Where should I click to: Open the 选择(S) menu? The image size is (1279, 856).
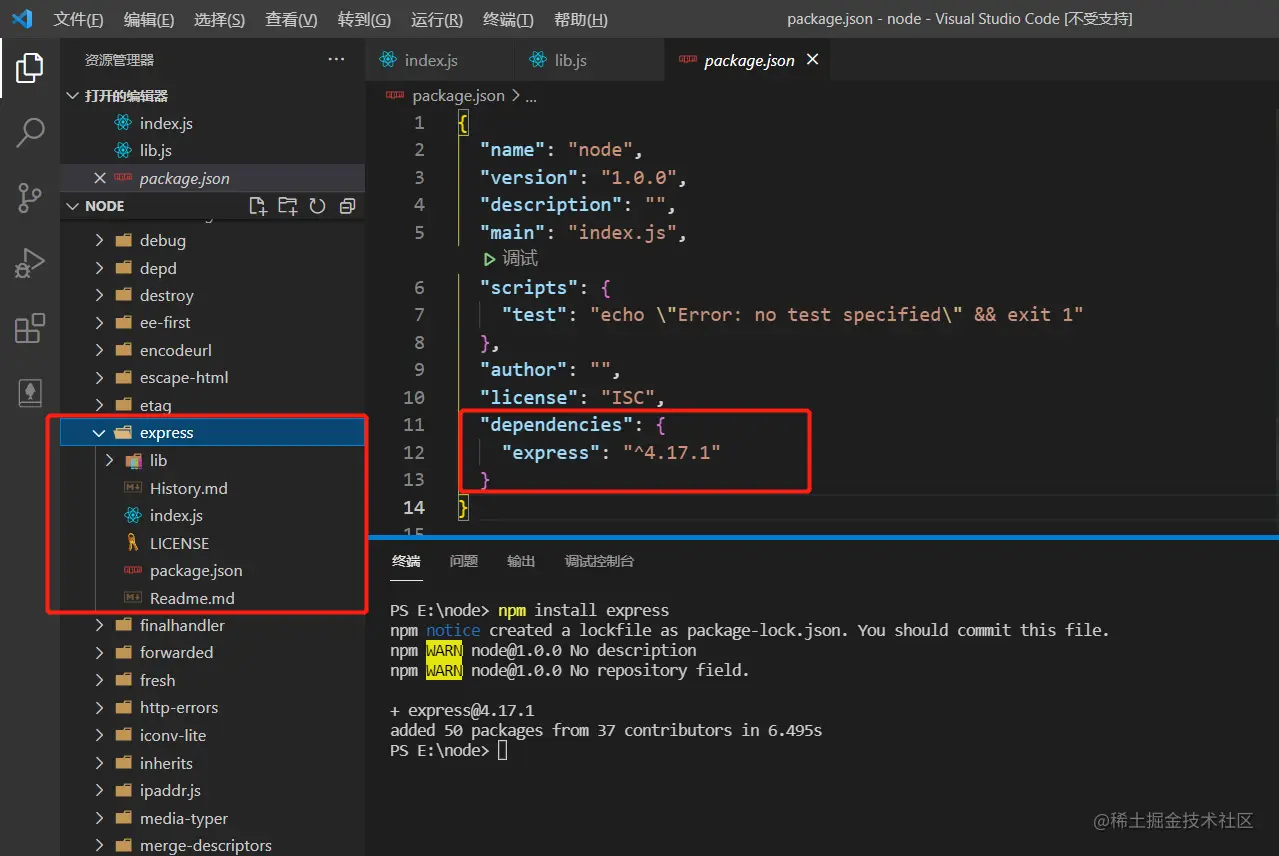click(220, 20)
